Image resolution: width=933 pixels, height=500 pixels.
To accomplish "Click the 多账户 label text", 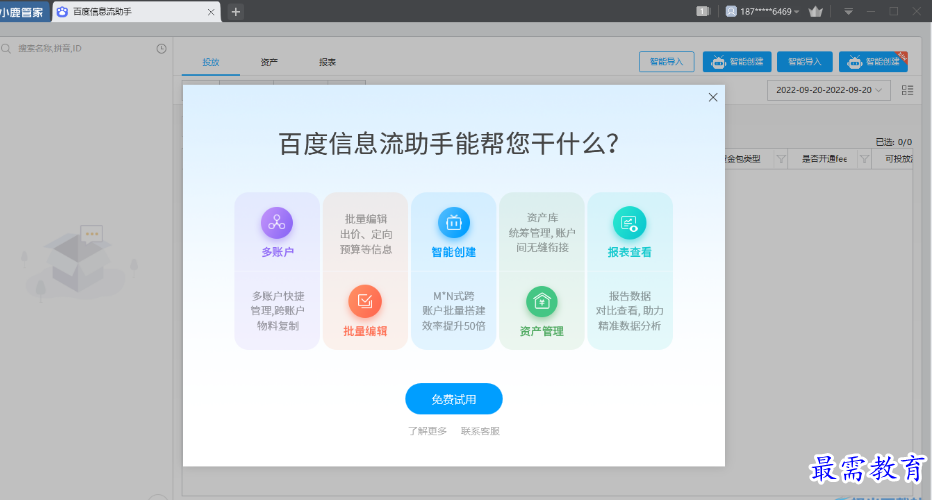I will click(277, 252).
